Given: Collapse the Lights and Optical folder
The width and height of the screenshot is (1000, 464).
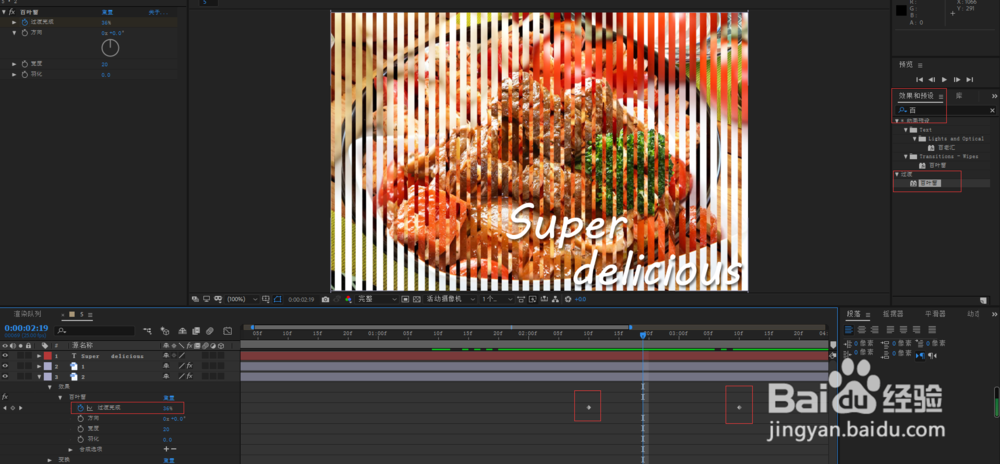Looking at the screenshot, I should (x=915, y=138).
